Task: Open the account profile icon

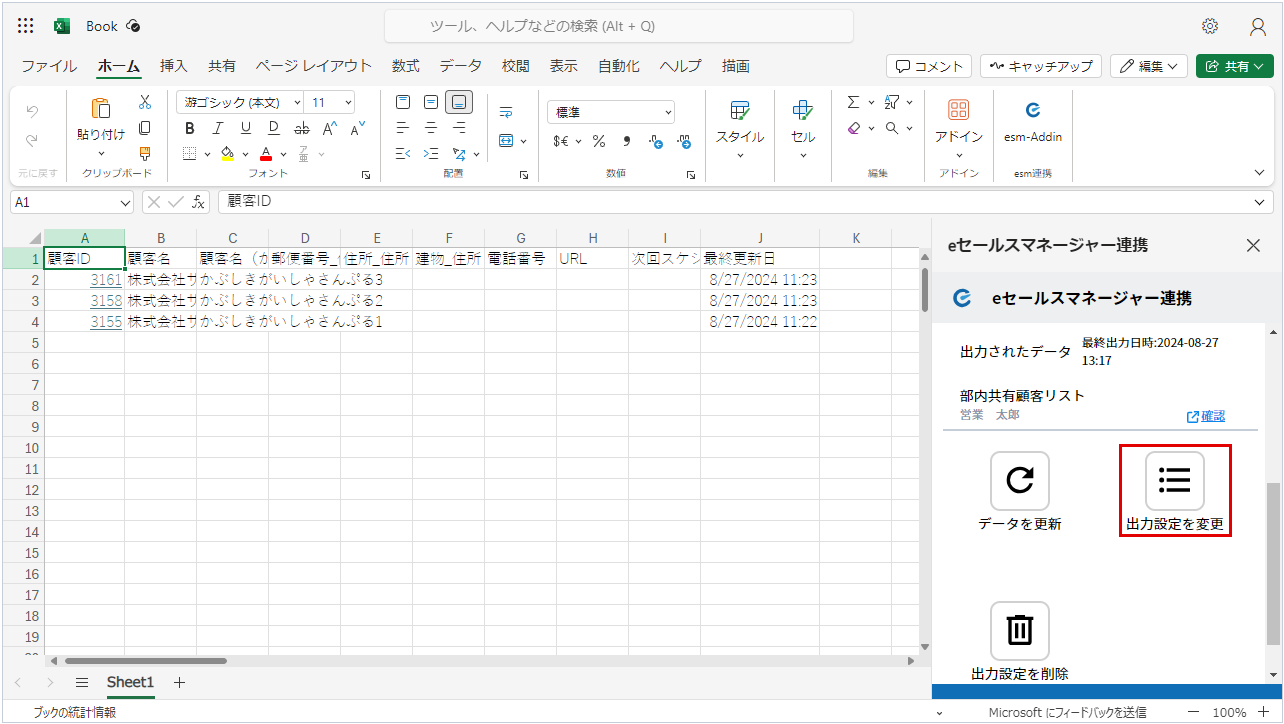Action: (x=1258, y=26)
